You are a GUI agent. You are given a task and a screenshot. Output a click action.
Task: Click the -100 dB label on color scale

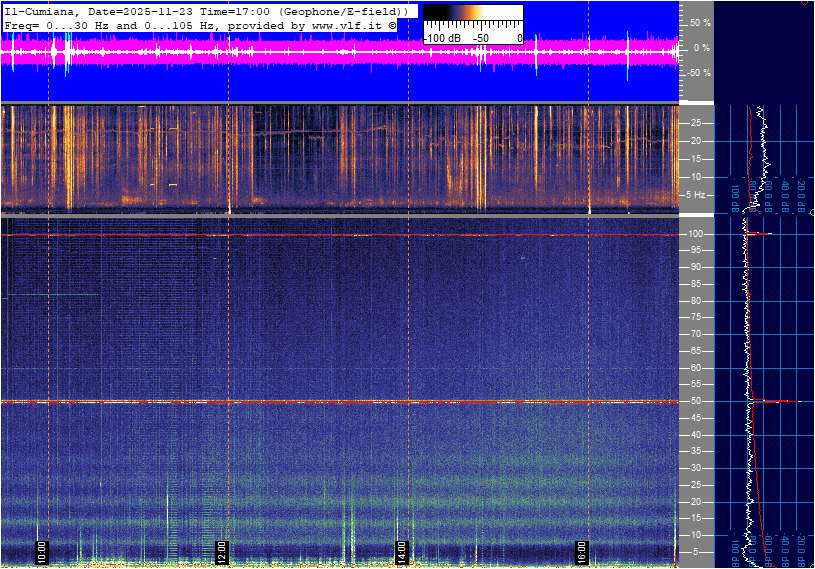(x=440, y=38)
